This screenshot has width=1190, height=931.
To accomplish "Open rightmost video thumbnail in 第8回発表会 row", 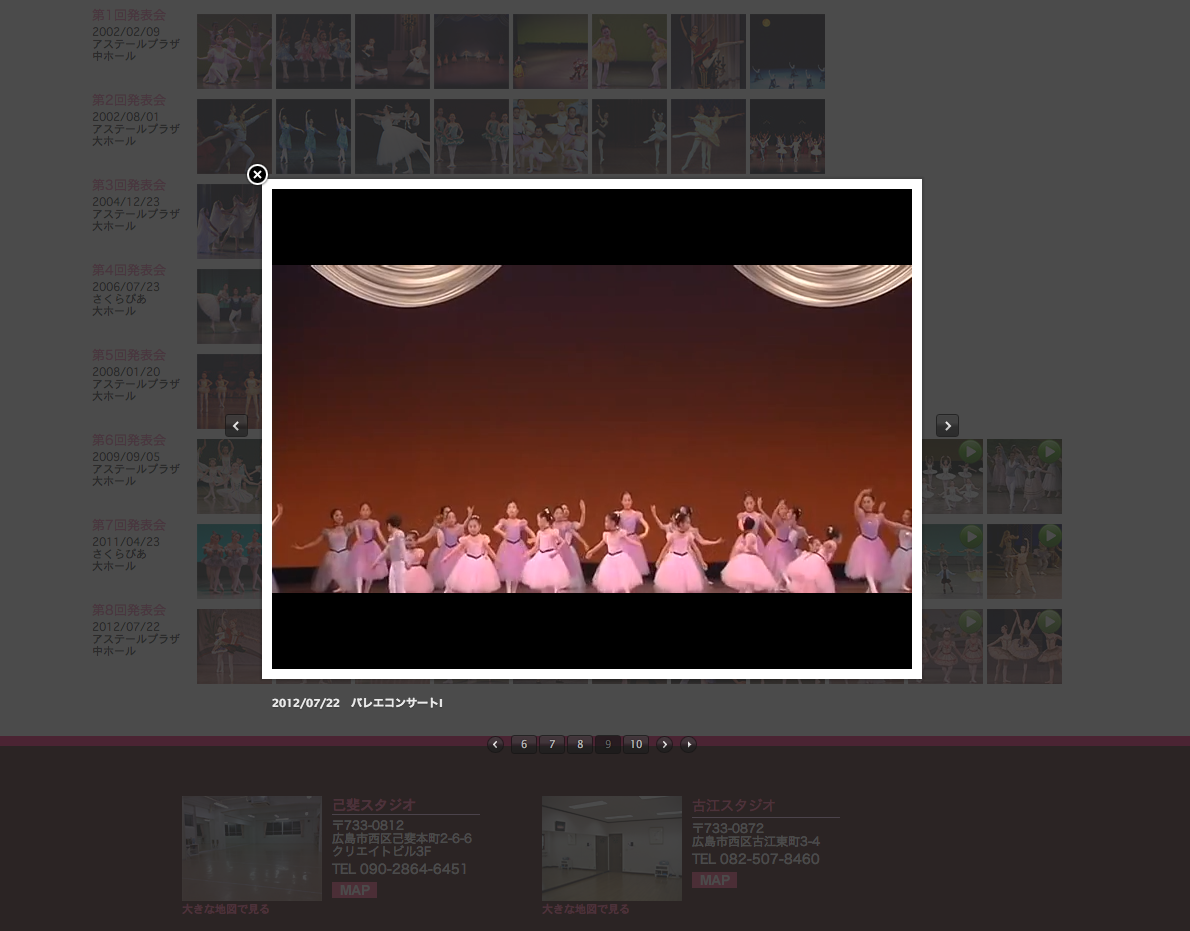I will pyautogui.click(x=1024, y=646).
